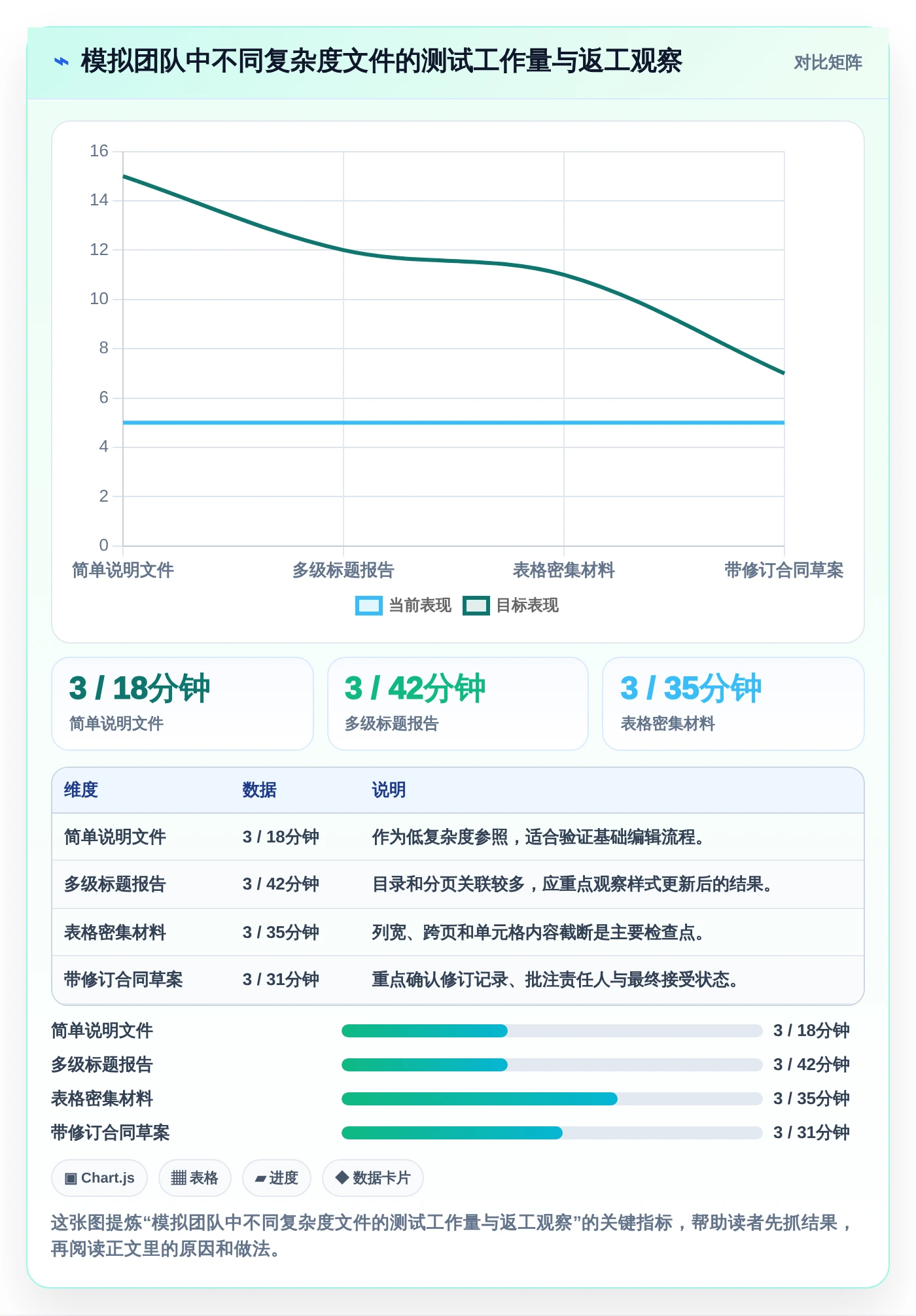Image resolution: width=916 pixels, height=1316 pixels.
Task: Click the 维度 column header
Action: pos(81,790)
